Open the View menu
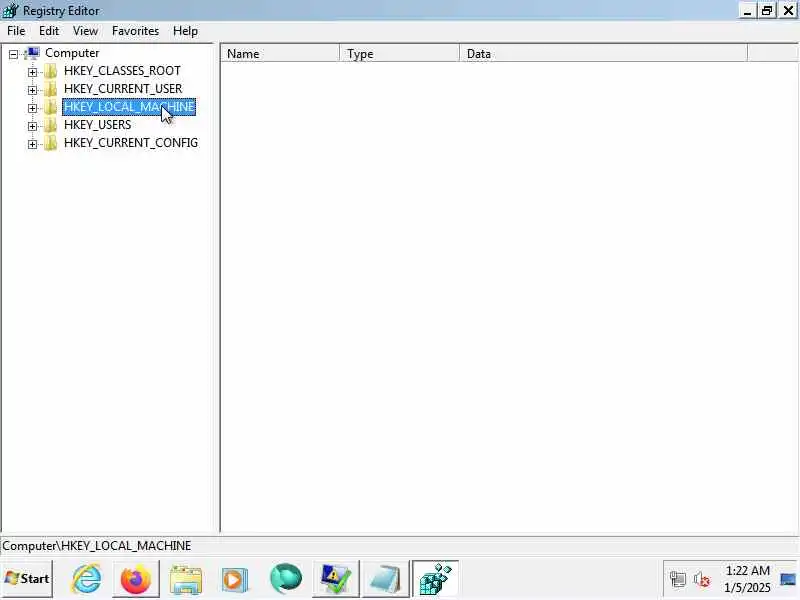Screen dimensions: 800x600 (85, 31)
